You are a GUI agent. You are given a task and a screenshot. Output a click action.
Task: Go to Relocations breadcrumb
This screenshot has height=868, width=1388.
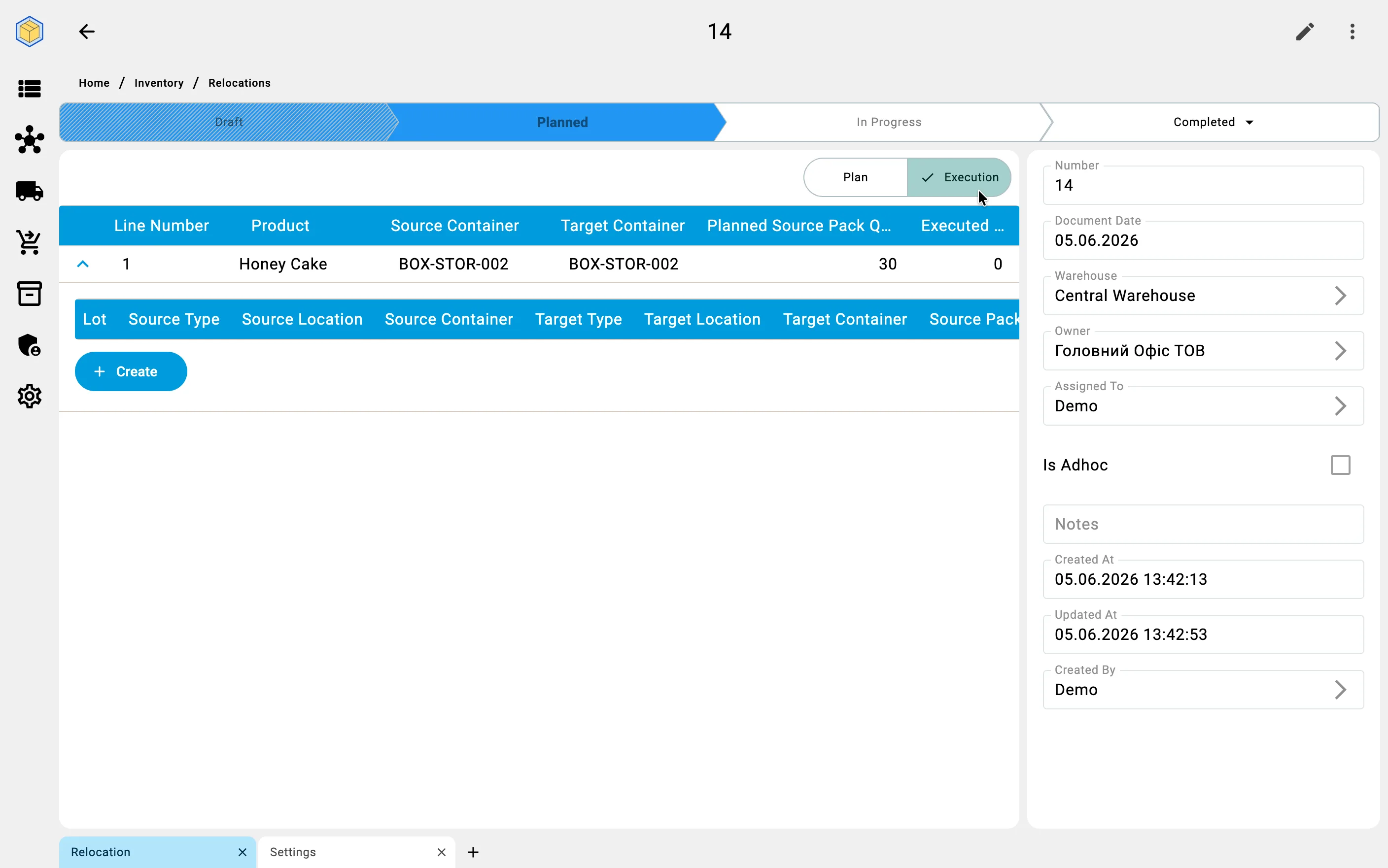click(x=240, y=83)
